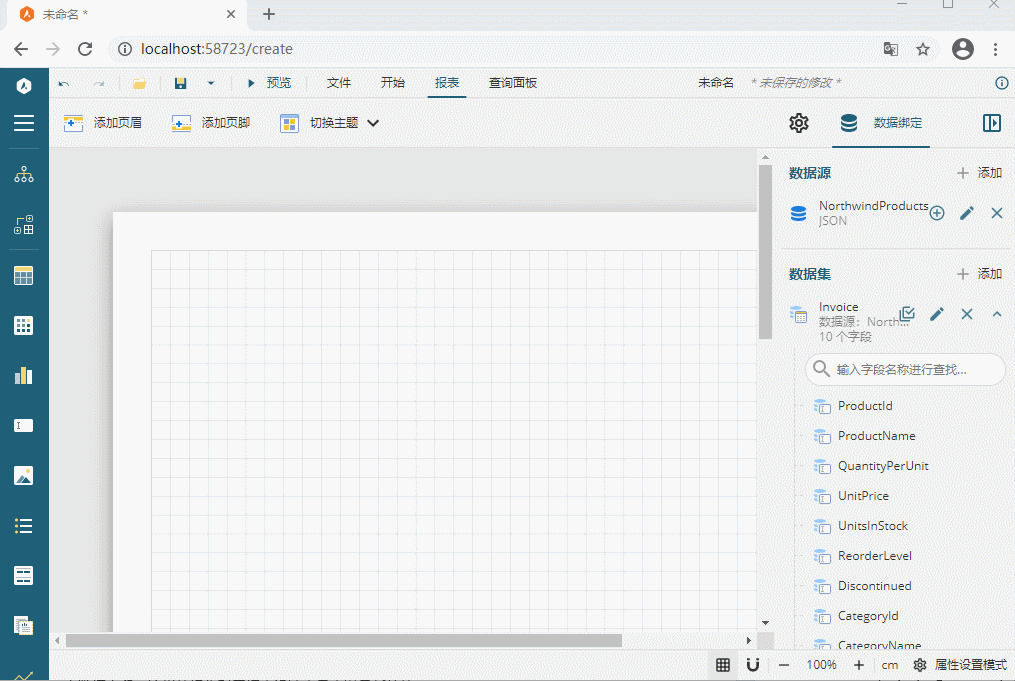Open a new browser tab
Viewport: 1015px width, 681px height.
pyautogui.click(x=269, y=14)
